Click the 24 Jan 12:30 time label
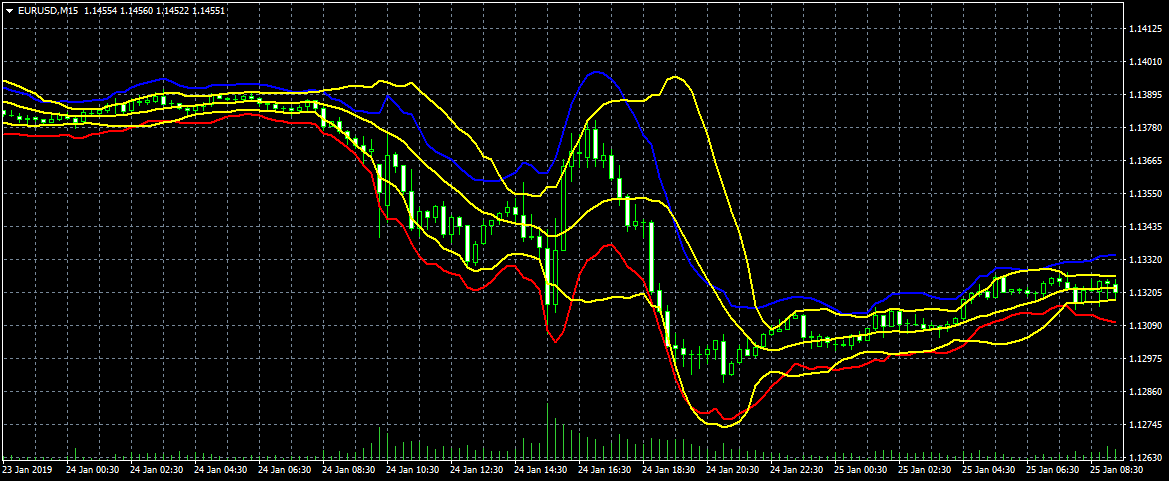 477,471
